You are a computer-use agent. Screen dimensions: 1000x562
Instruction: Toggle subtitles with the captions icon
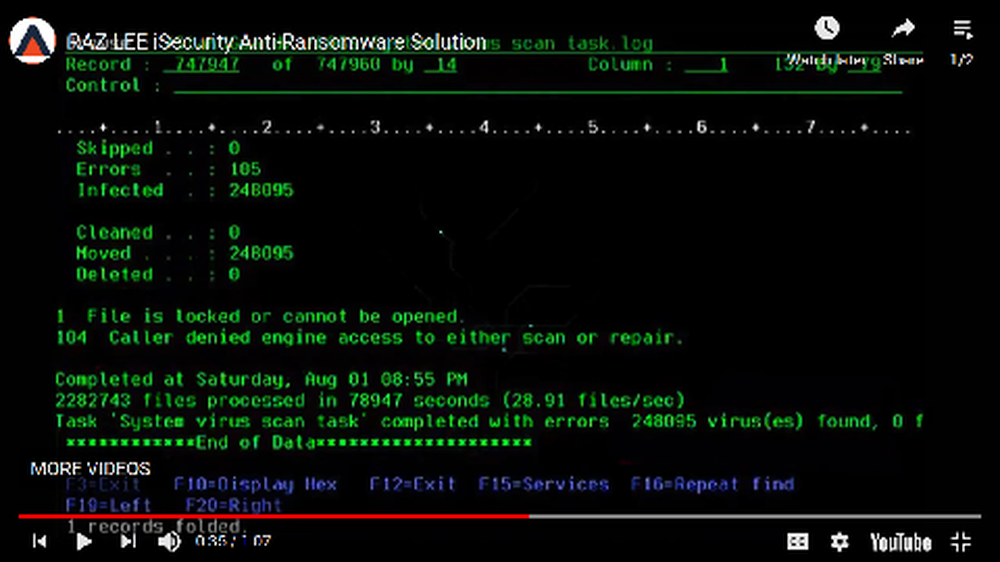pyautogui.click(x=797, y=542)
